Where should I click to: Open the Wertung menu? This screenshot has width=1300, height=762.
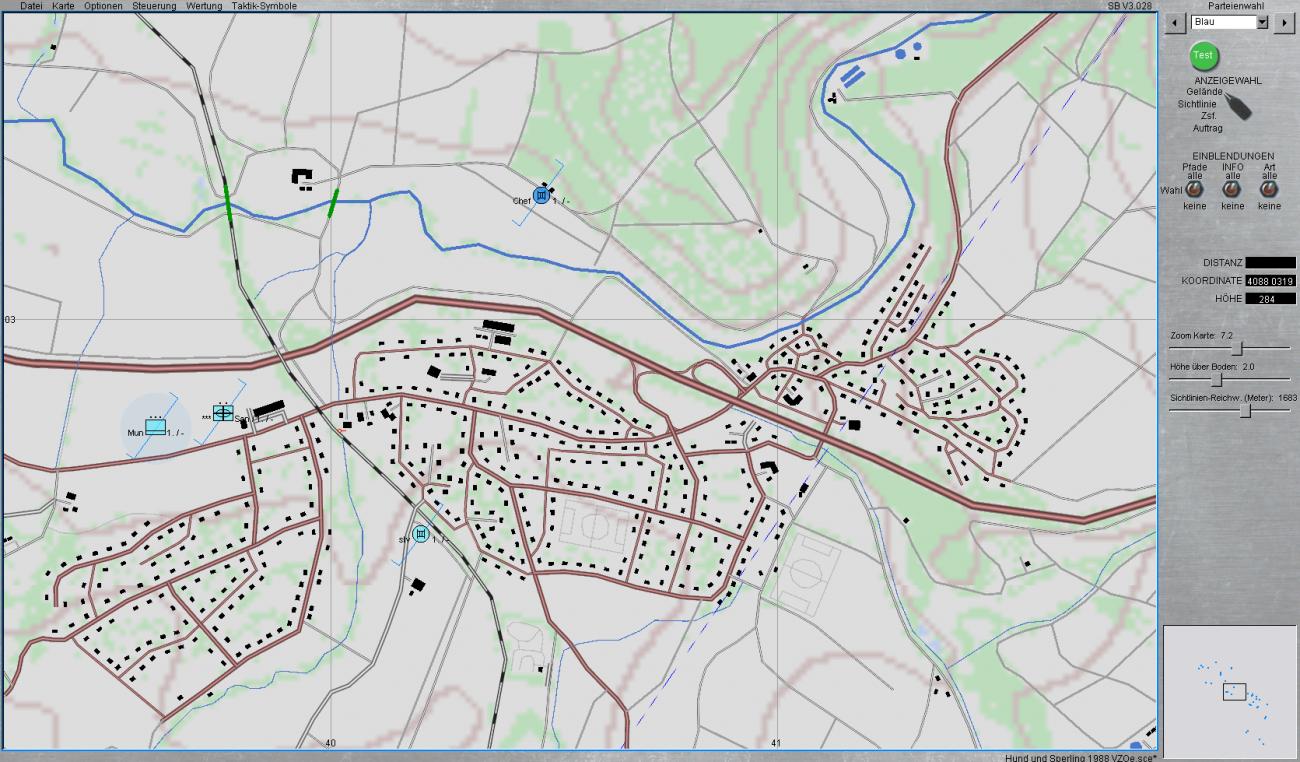point(204,6)
